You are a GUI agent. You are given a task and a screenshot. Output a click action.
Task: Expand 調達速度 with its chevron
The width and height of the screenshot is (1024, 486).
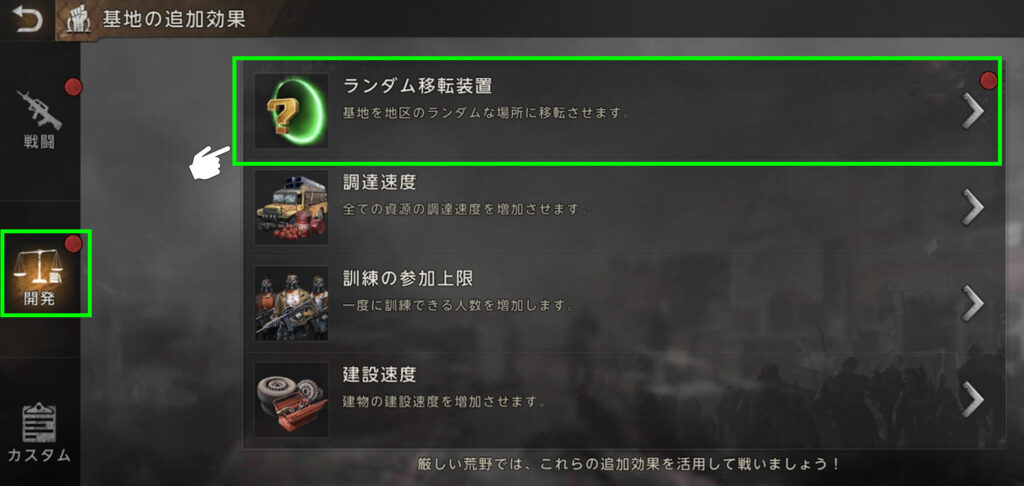[x=973, y=208]
